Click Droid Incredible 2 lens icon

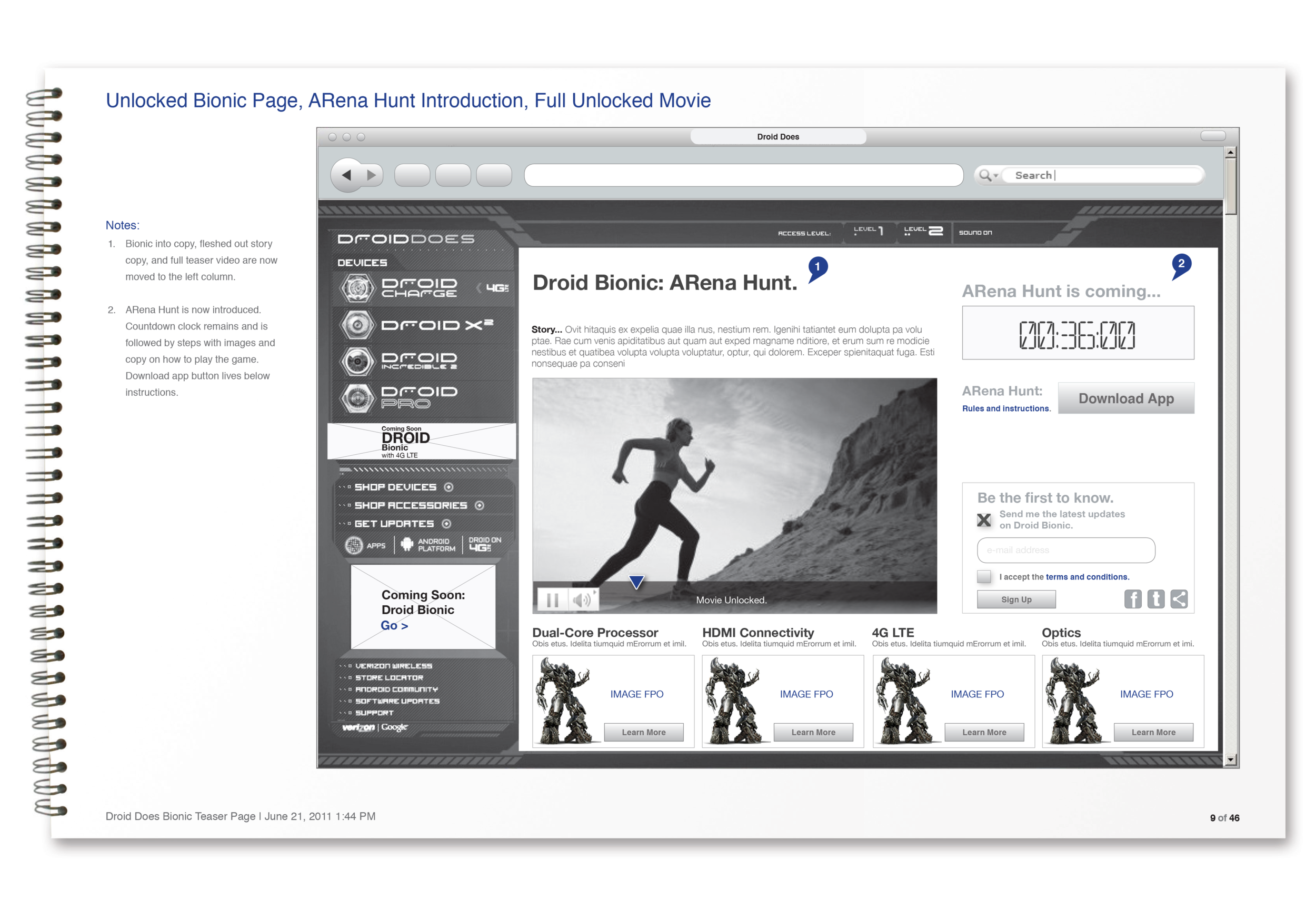pos(357,361)
